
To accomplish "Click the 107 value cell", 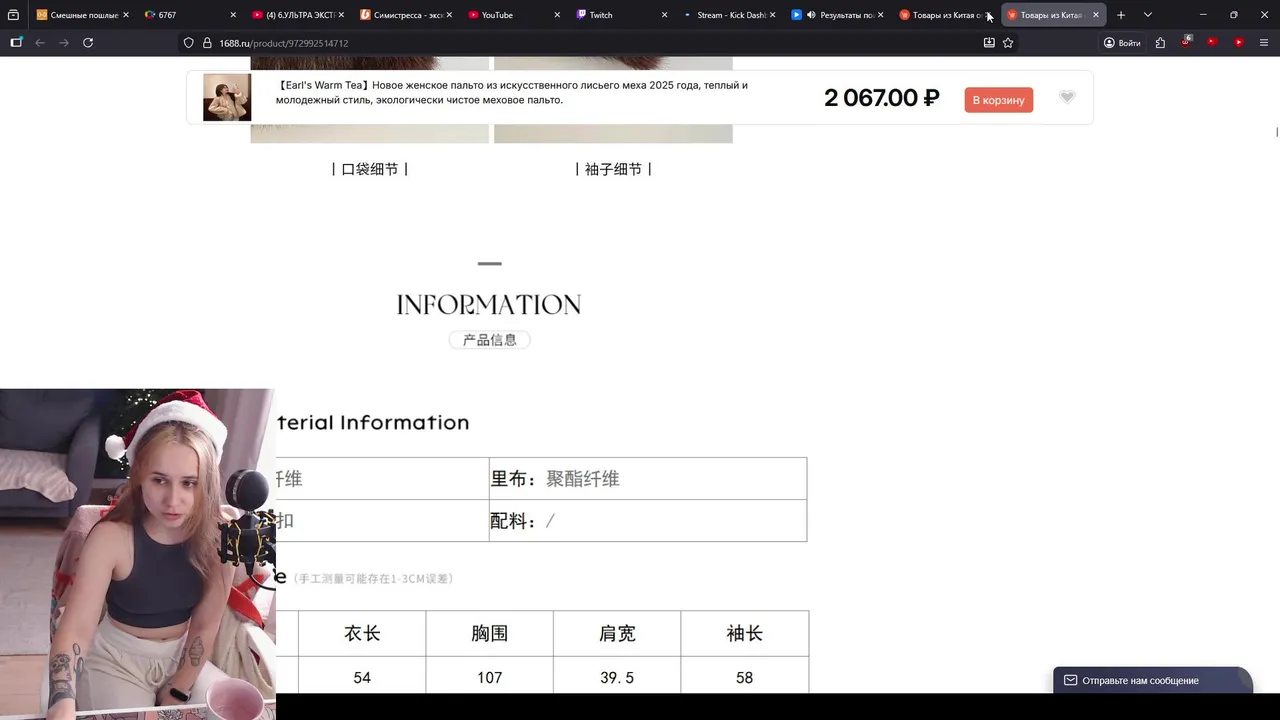I will pos(489,676).
